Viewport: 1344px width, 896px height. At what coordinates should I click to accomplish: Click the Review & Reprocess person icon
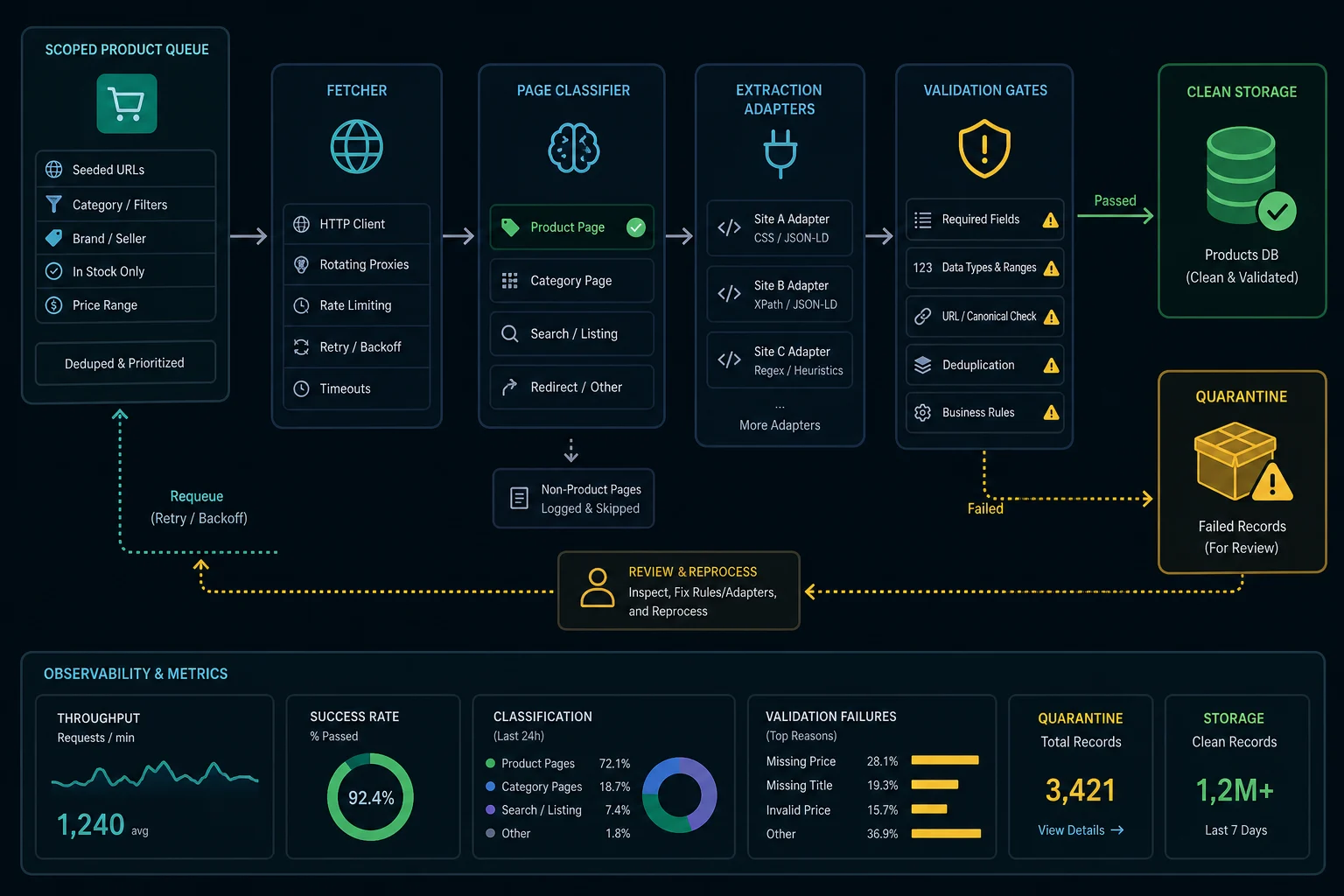click(598, 588)
